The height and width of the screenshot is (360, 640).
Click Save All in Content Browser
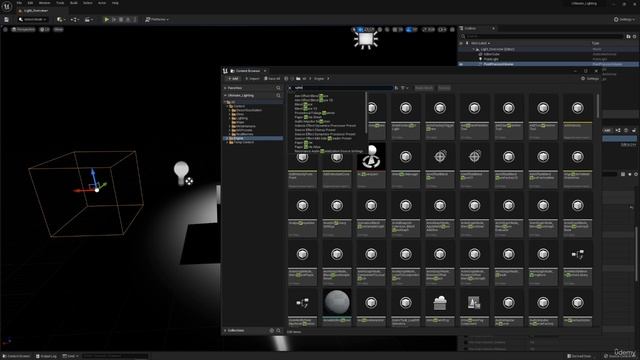[272, 79]
